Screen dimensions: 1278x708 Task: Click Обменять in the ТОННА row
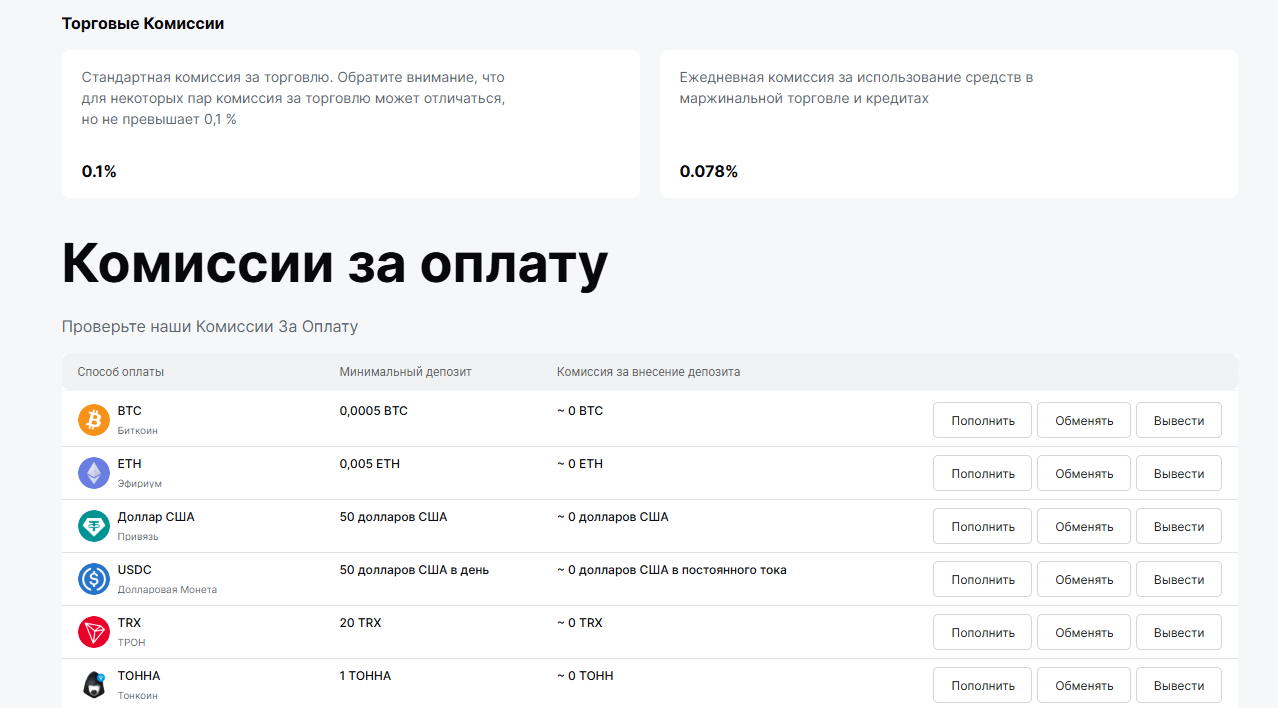(1084, 685)
